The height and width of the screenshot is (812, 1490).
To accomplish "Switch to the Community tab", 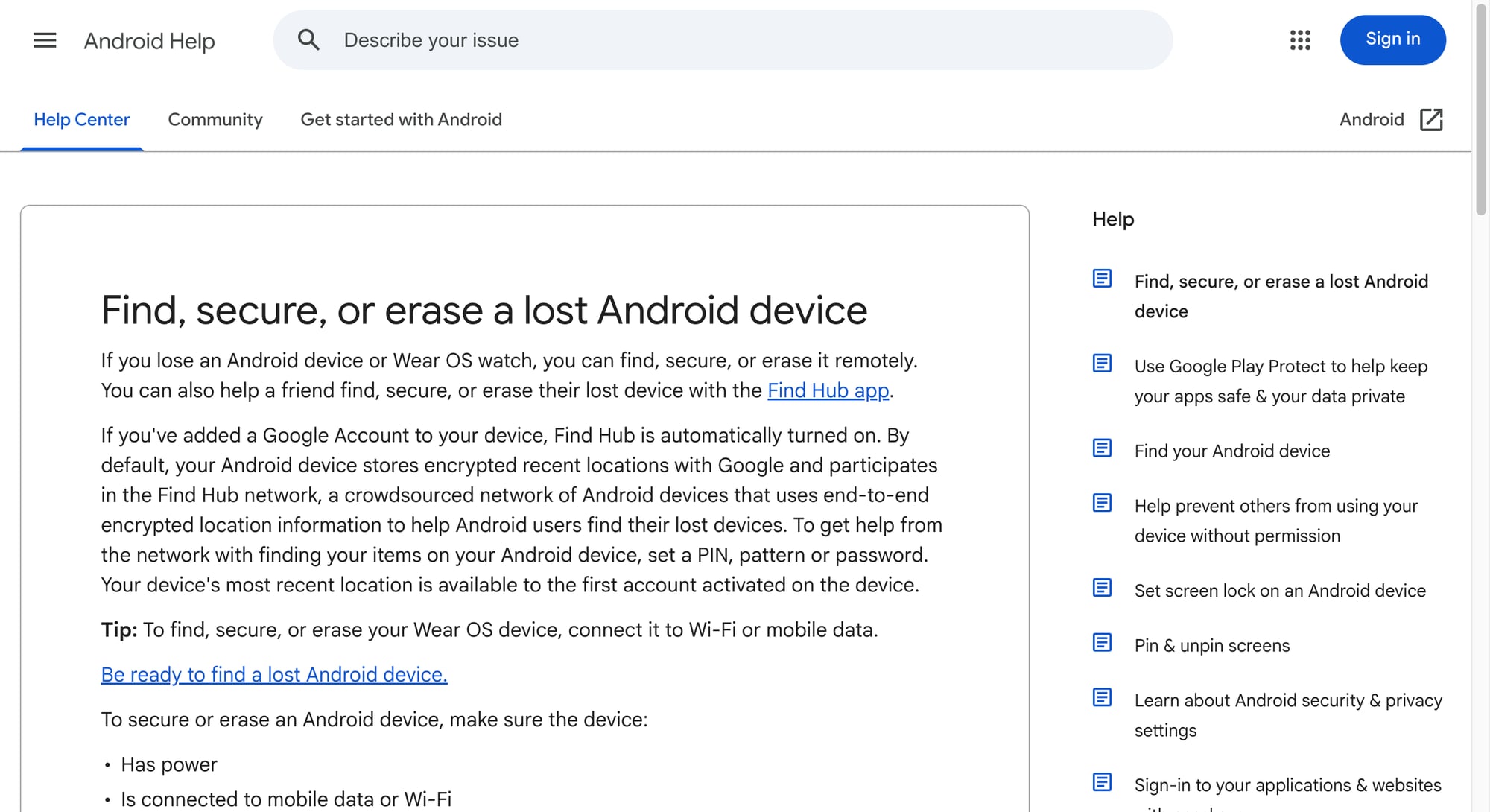I will (x=215, y=119).
